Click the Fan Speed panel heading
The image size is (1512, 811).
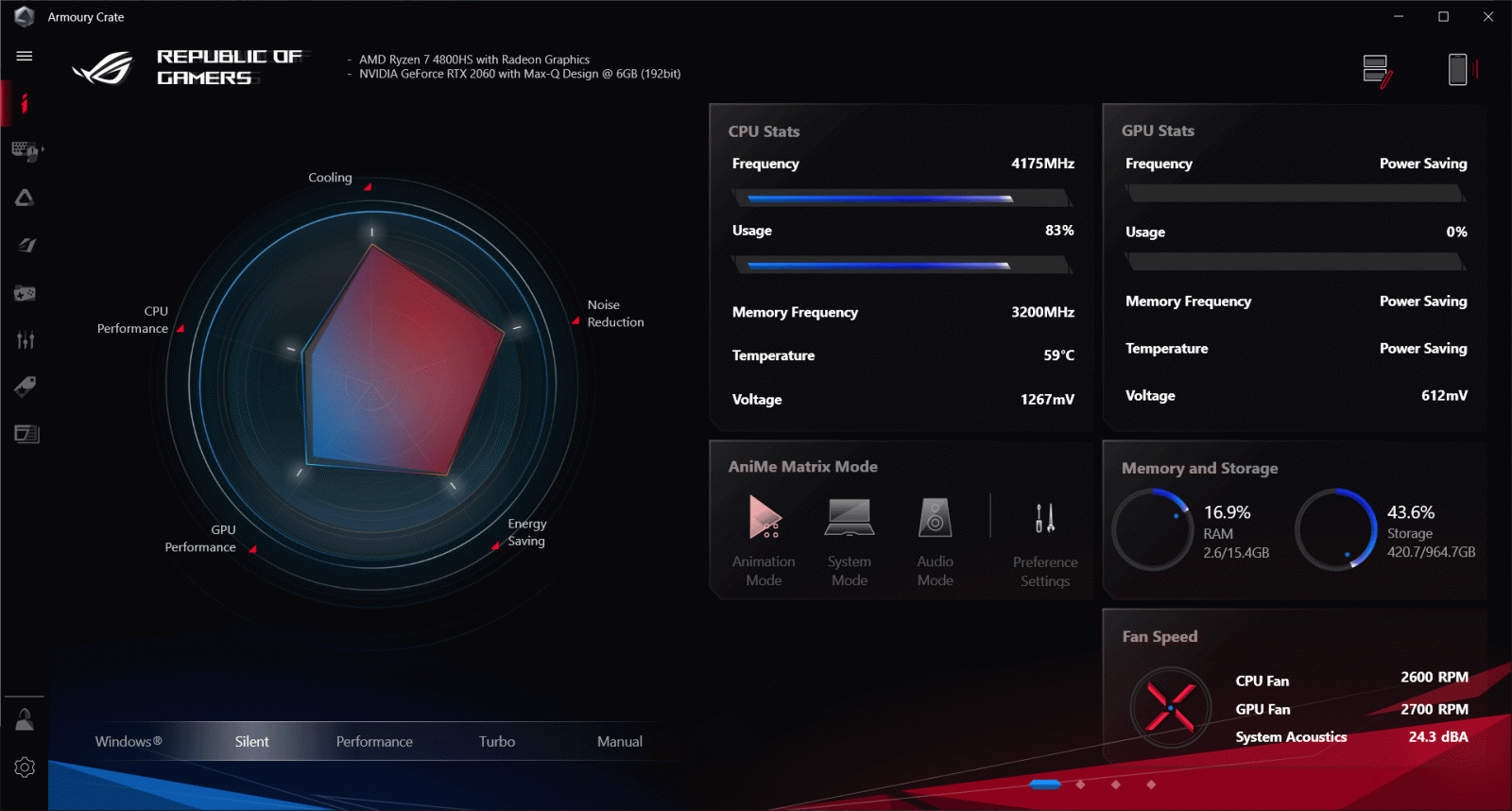click(1160, 637)
